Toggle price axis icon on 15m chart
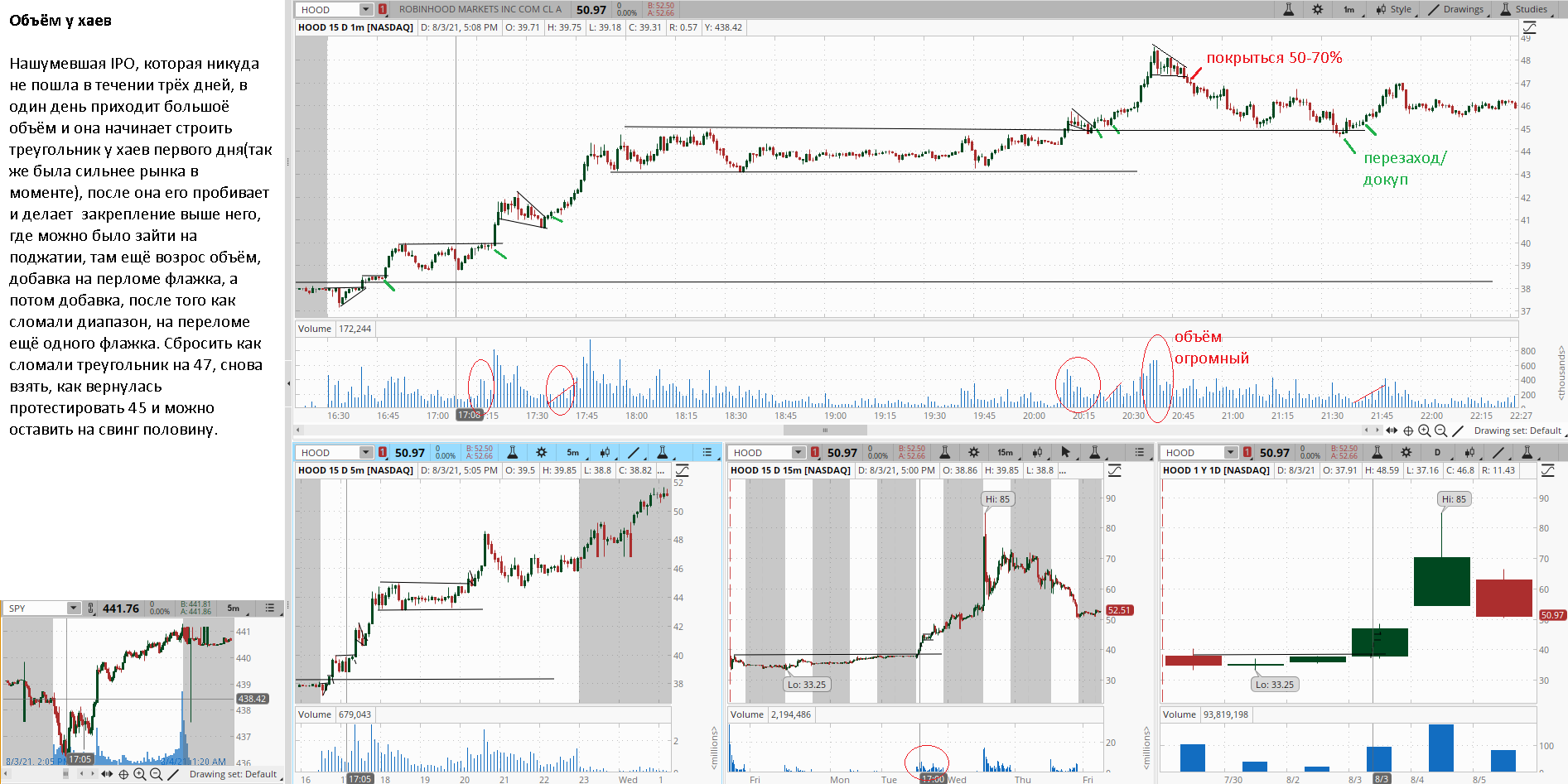This screenshot has height=784, width=1568. tap(1115, 470)
